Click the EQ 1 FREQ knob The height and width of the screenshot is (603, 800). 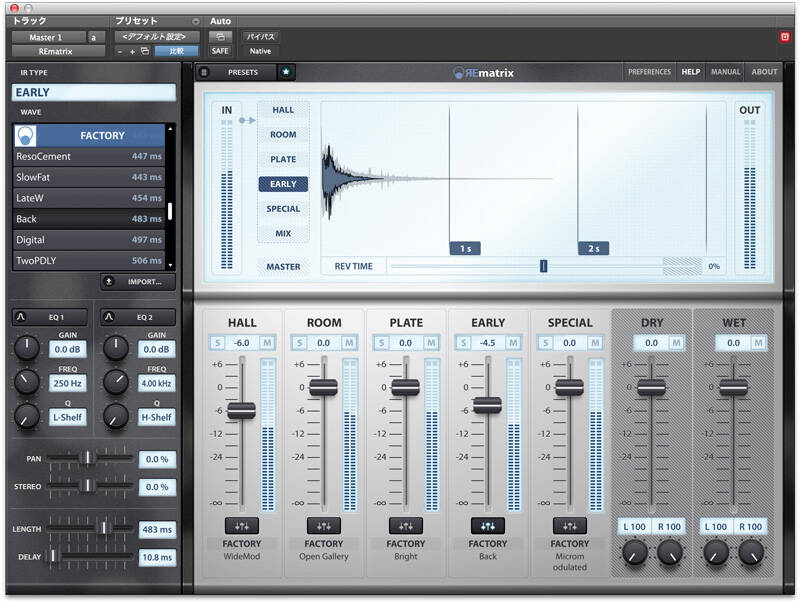tap(27, 382)
